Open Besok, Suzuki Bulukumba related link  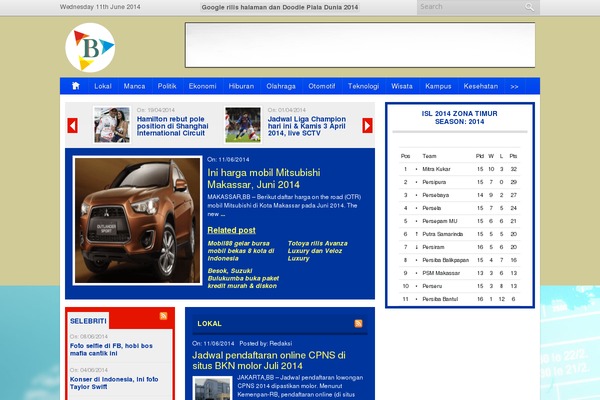[x=243, y=278]
